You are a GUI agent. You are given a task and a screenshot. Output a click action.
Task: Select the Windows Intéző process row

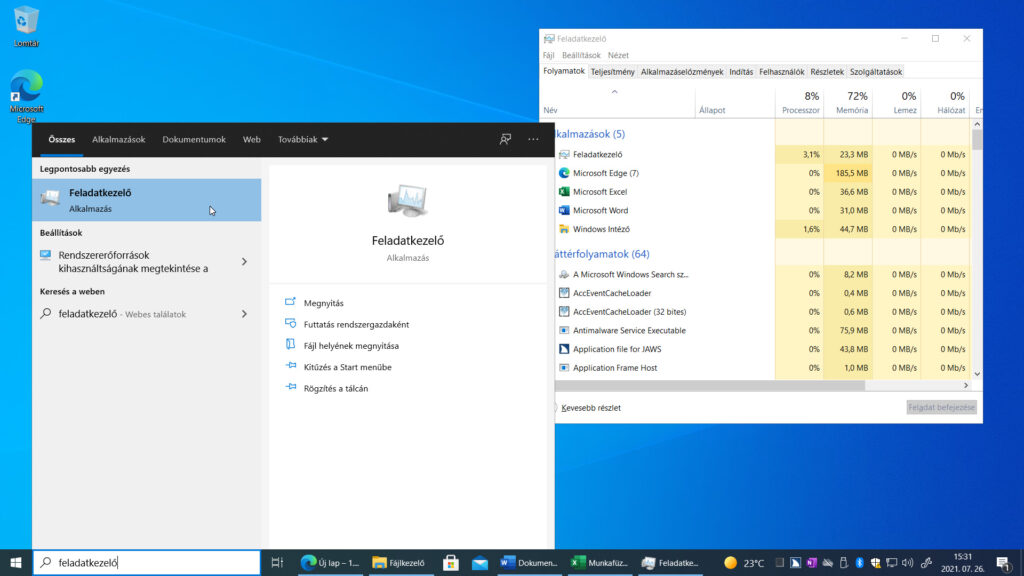click(761, 229)
